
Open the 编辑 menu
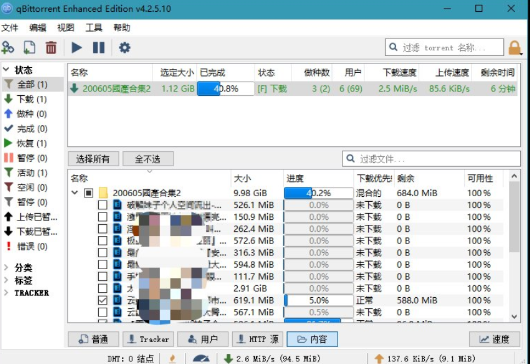[x=38, y=28]
